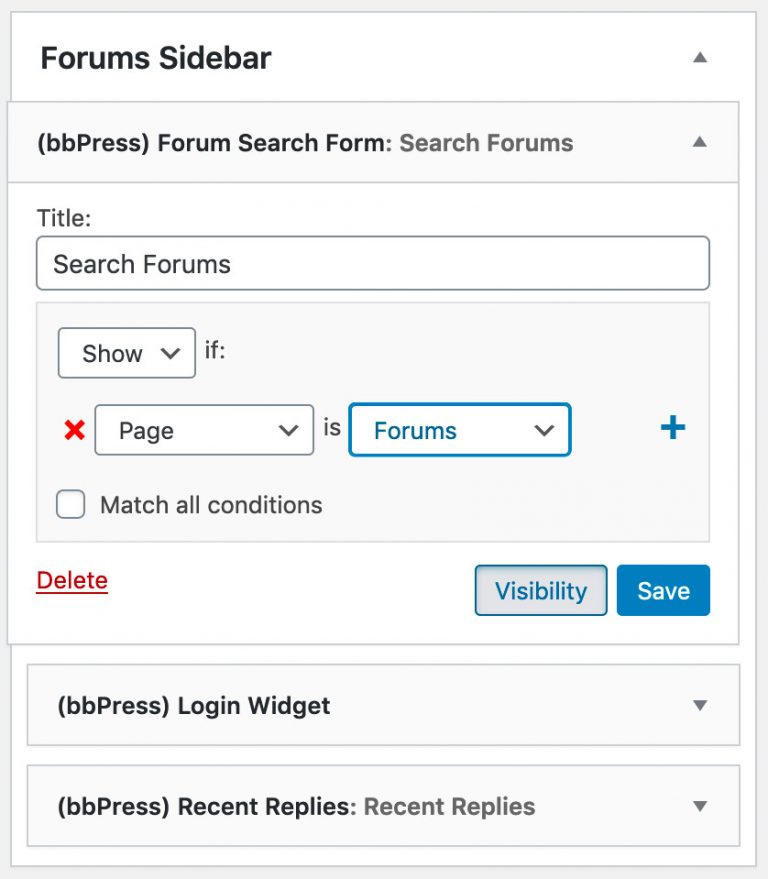The height and width of the screenshot is (879, 768).
Task: Open the Page condition type dropdown
Action: pos(204,430)
